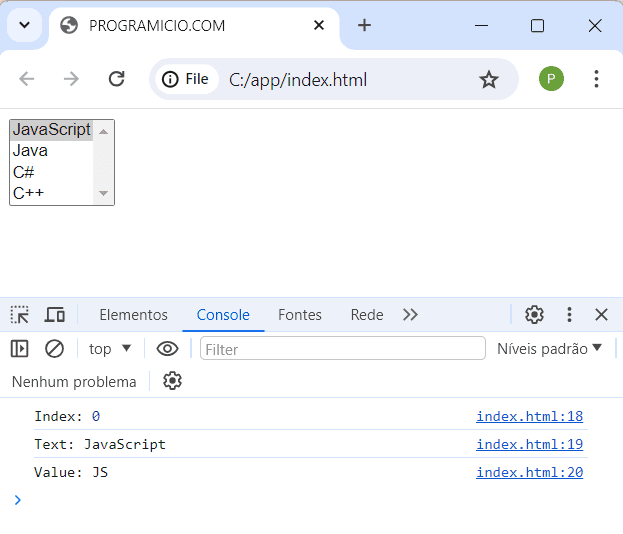
Task: Select JavaScript option in the list
Action: [51, 130]
